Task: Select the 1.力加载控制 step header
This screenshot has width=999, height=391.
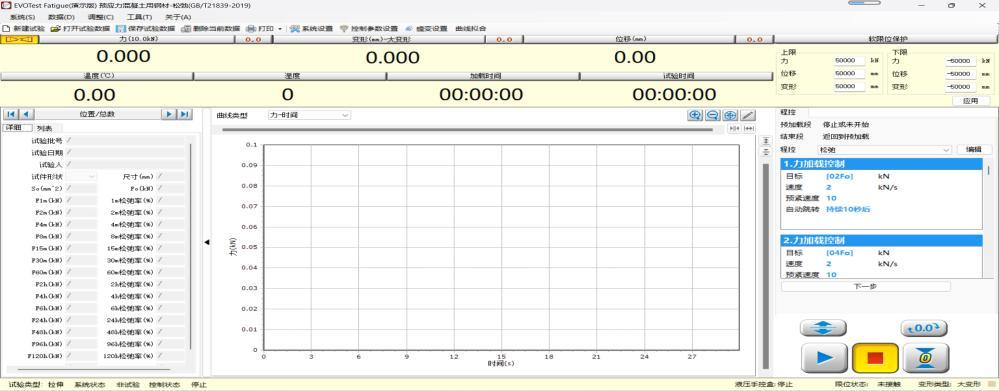Action: pyautogui.click(x=882, y=164)
